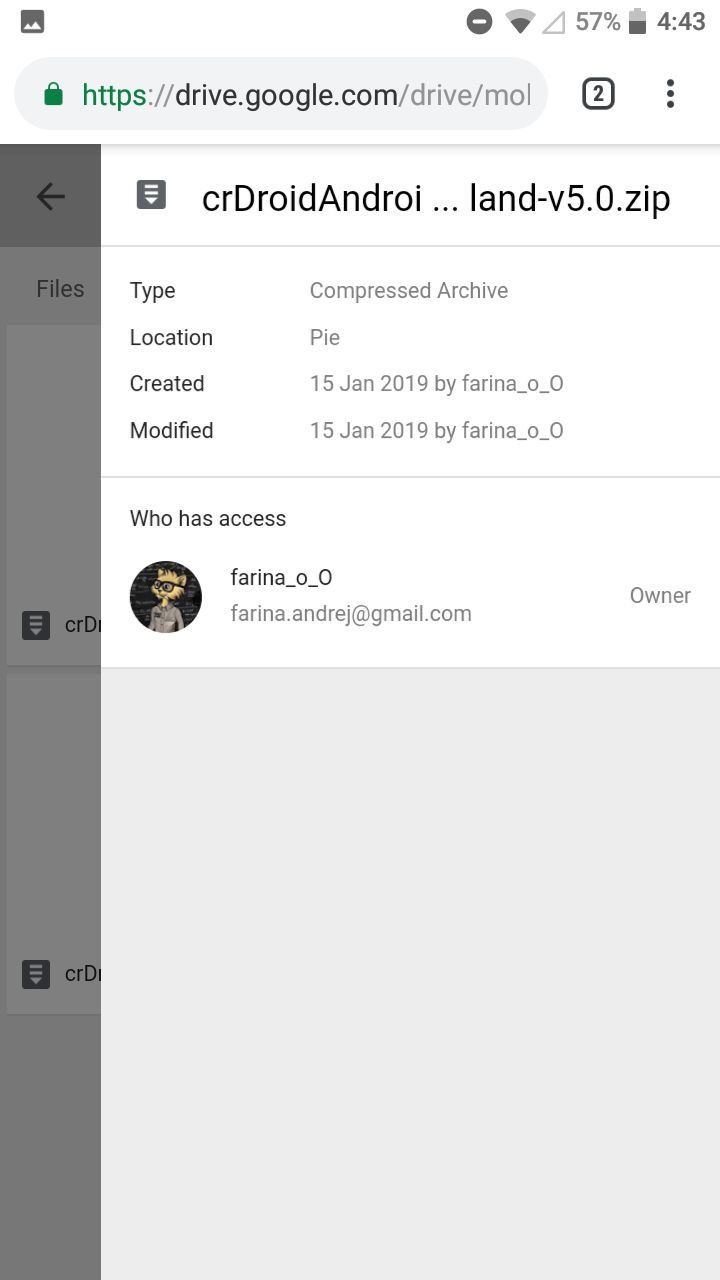Tap the Who has access heading
The image size is (720, 1280).
coord(208,518)
